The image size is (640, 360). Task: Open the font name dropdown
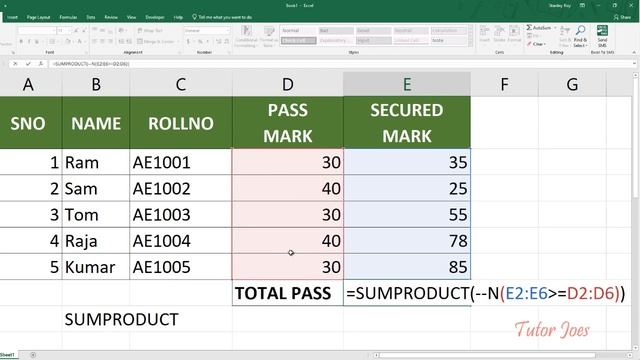tap(53, 31)
